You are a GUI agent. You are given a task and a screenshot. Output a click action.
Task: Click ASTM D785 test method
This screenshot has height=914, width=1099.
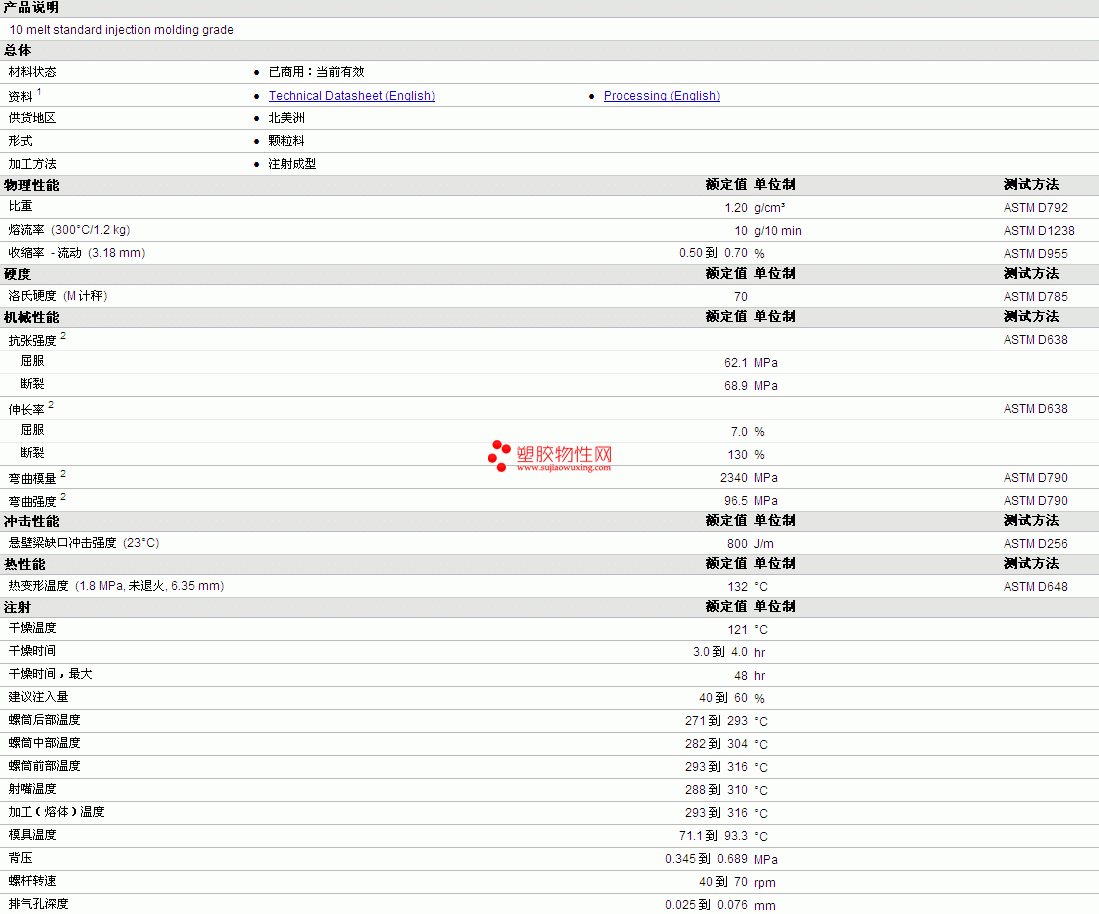click(x=1035, y=296)
